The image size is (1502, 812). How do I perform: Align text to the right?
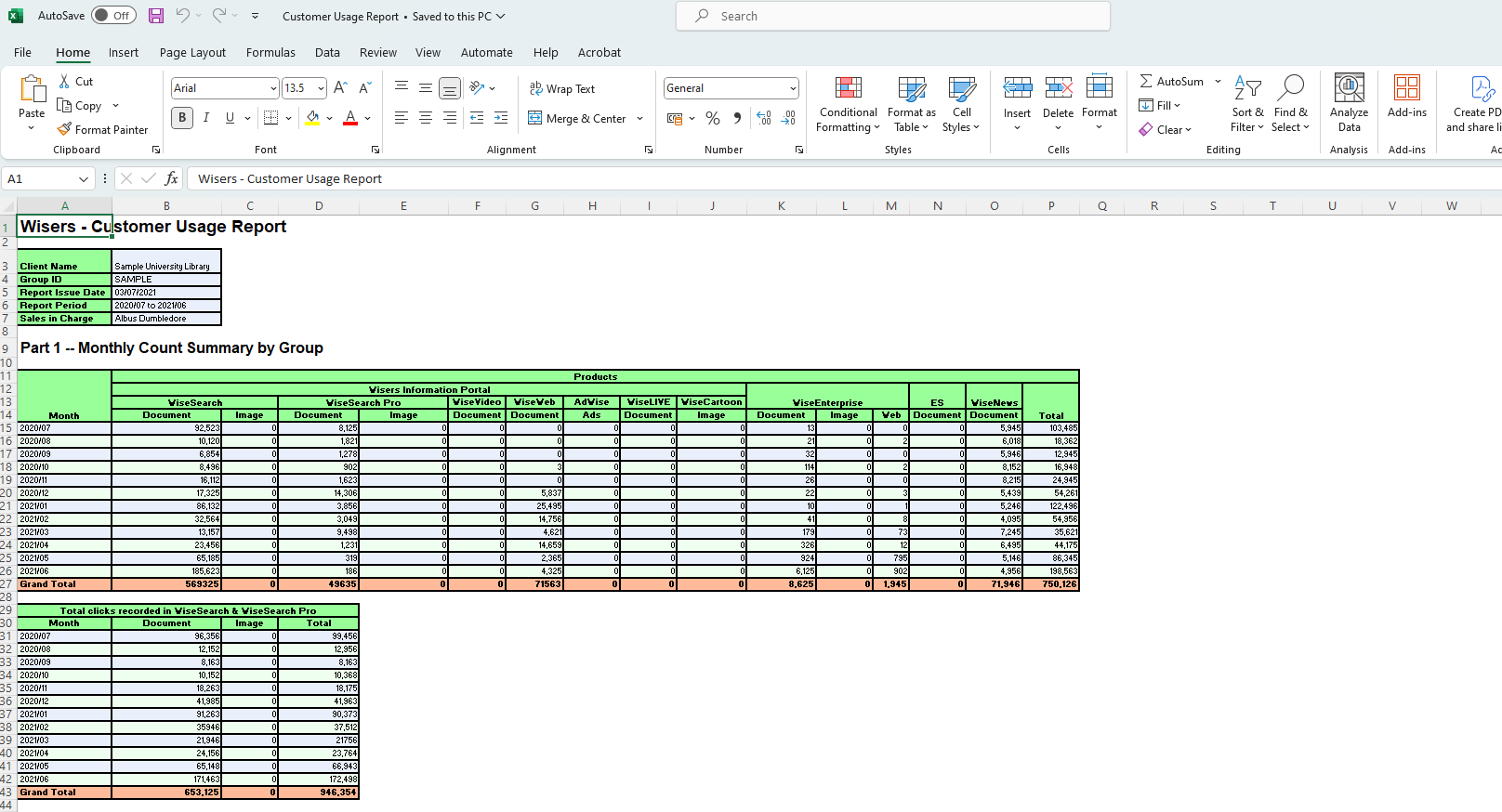coord(450,118)
